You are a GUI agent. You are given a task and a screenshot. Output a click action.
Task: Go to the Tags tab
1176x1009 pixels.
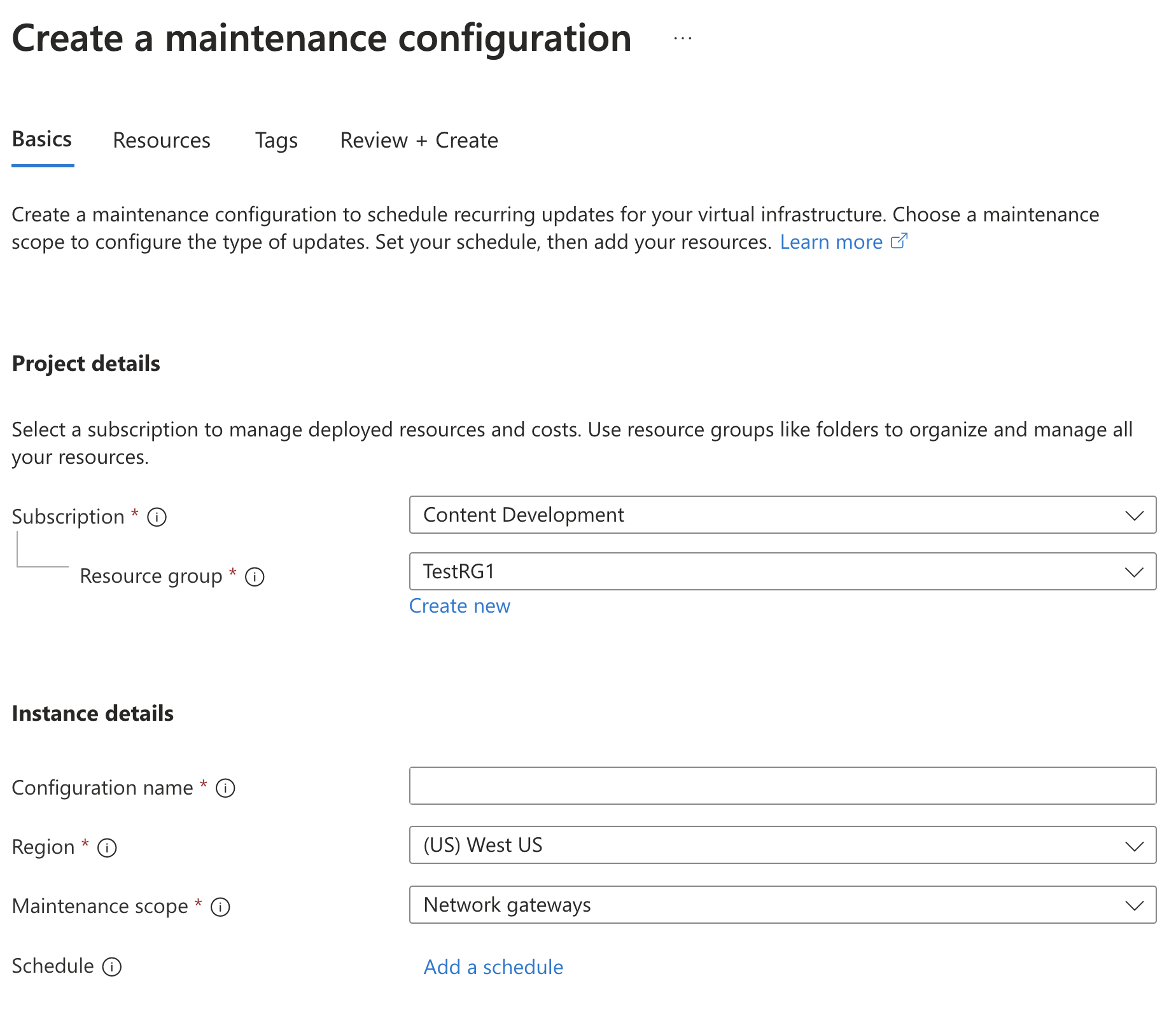point(276,140)
